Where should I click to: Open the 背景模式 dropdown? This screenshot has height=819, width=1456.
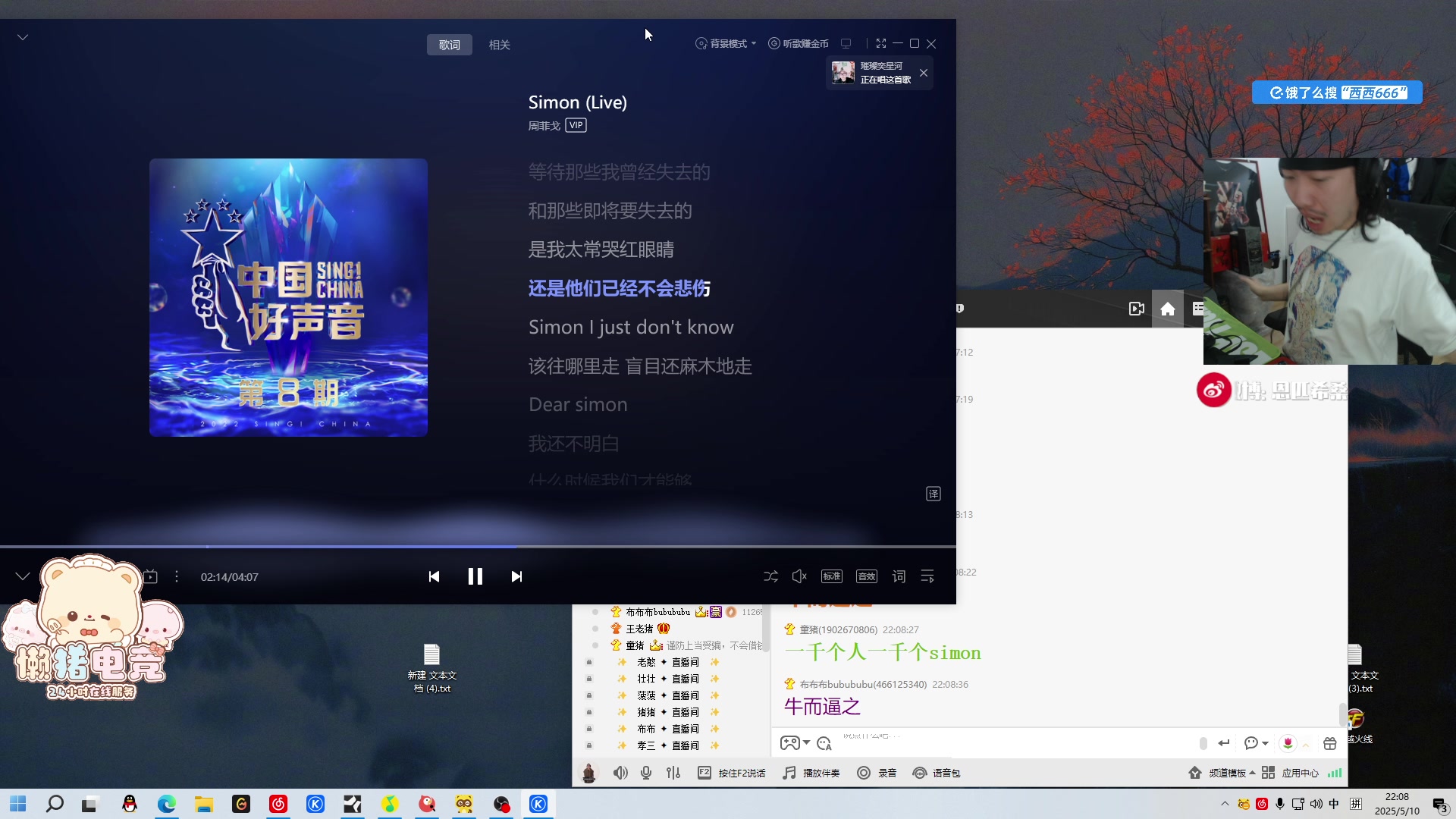tap(726, 44)
